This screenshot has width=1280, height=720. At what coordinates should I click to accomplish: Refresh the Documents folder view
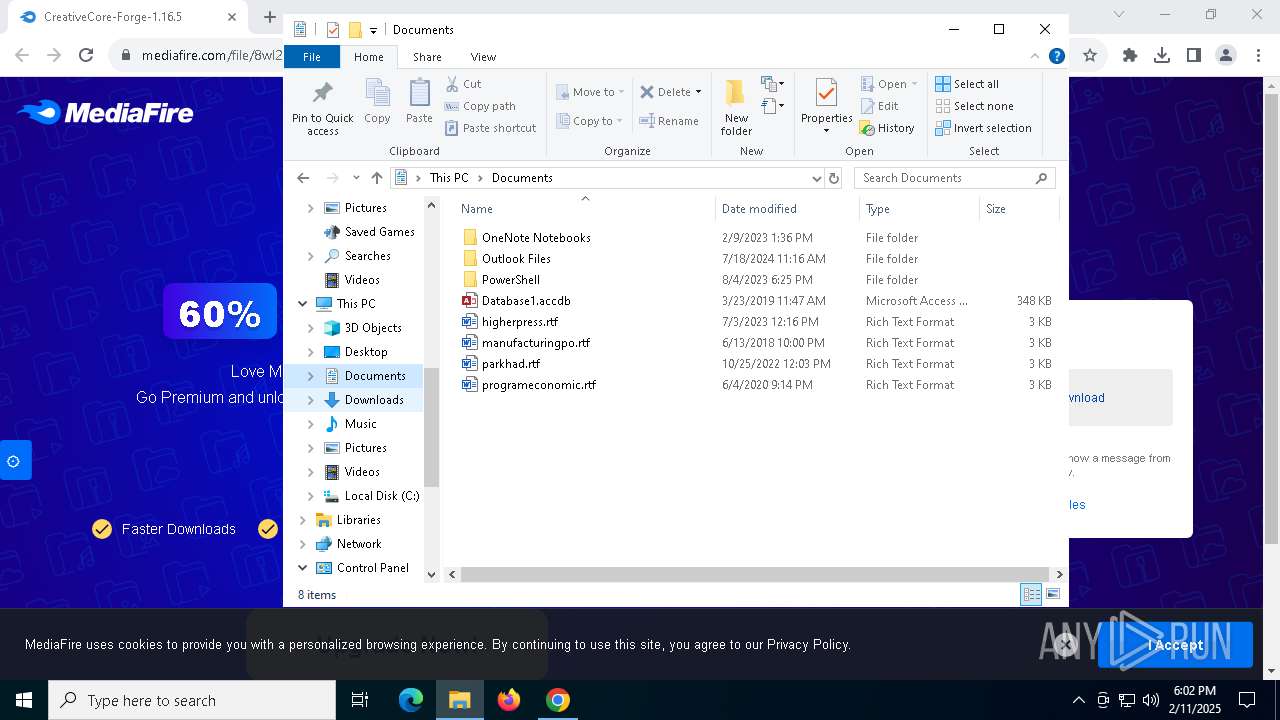click(x=834, y=178)
